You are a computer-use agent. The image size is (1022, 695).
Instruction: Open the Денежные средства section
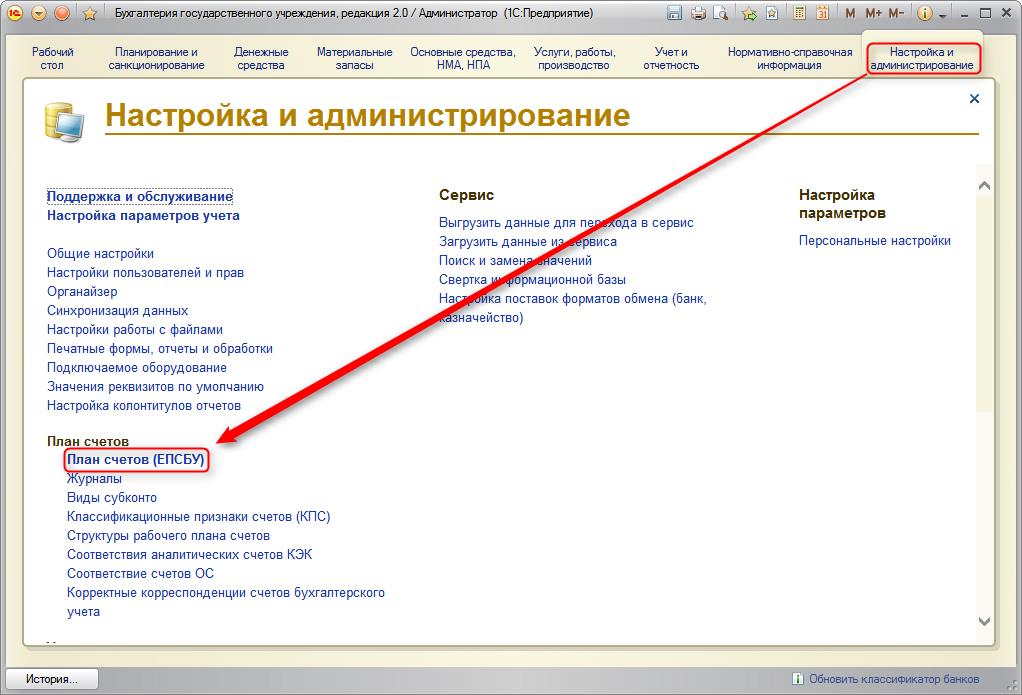click(x=261, y=59)
